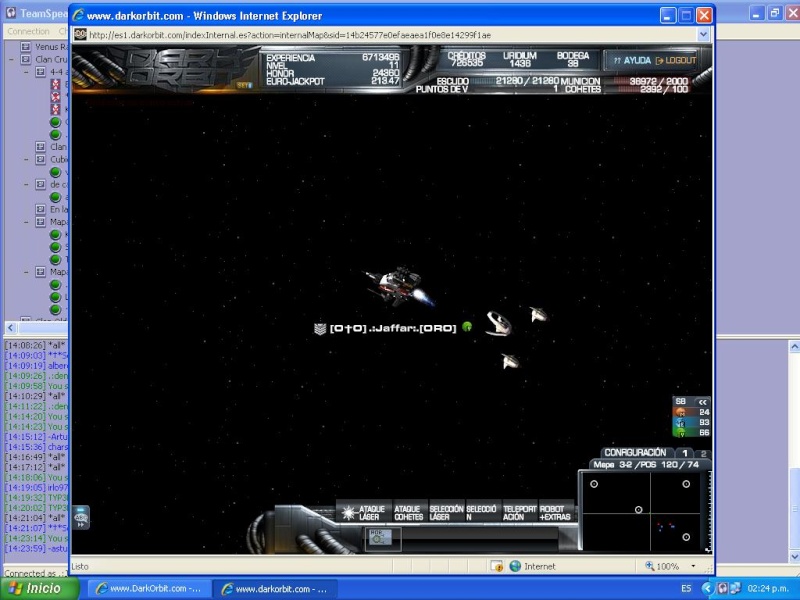
Task: Open the address bar dropdown arrow
Action: [x=703, y=34]
